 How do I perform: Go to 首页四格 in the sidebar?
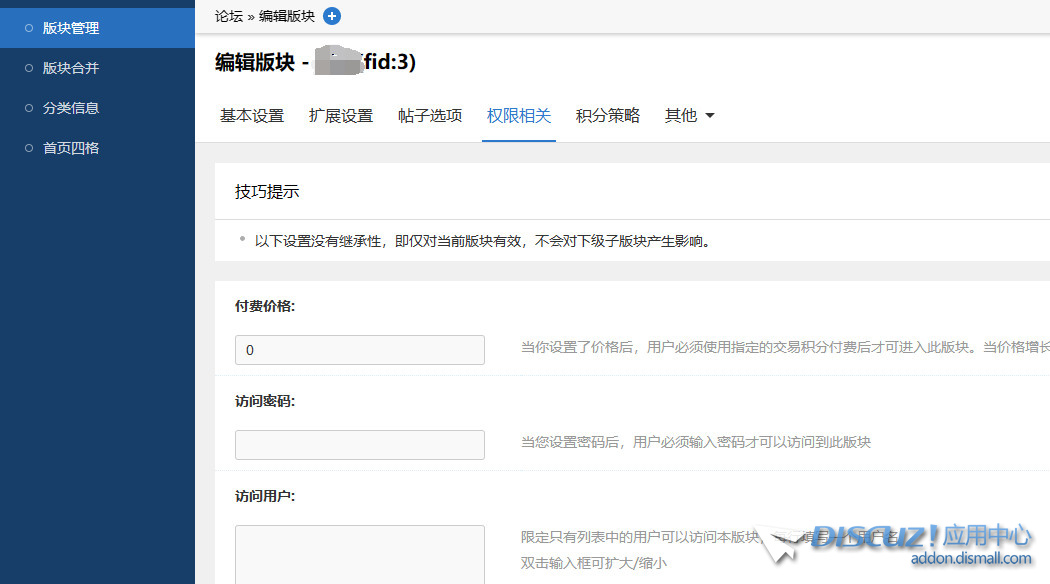(71, 148)
